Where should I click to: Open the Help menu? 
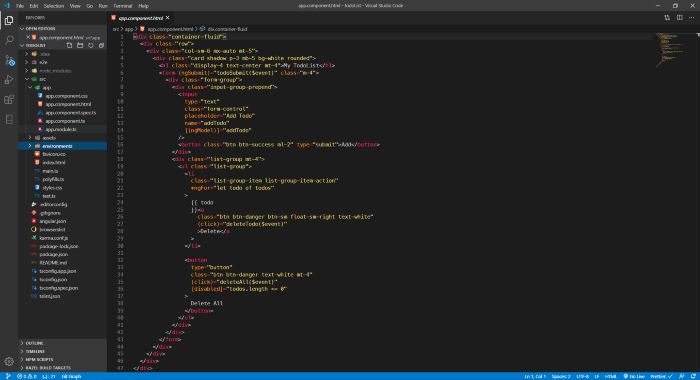[143, 6]
